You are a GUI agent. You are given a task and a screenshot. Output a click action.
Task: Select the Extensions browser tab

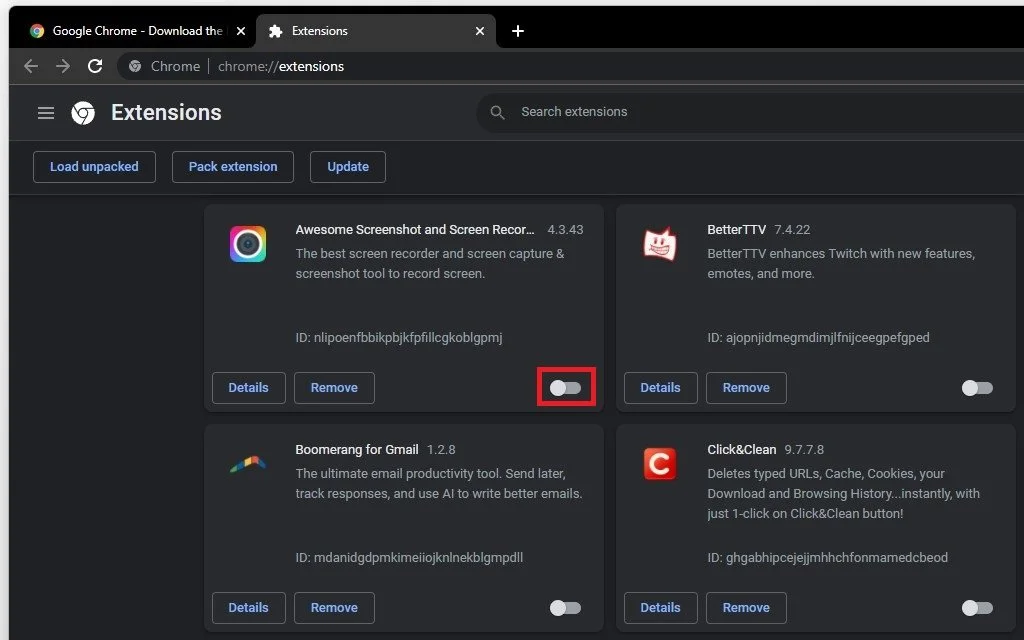pyautogui.click(x=330, y=31)
